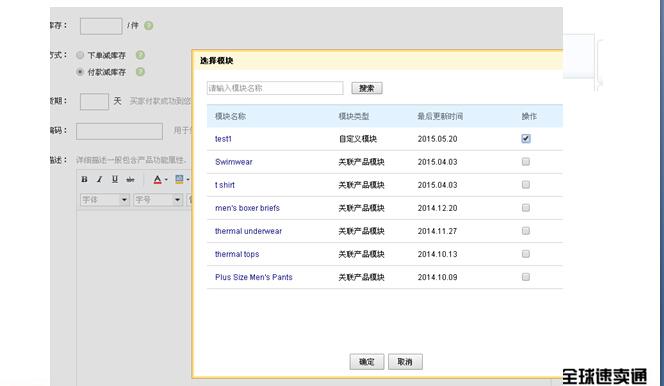Toggle bold formatting in the editor
Screen dimensions: 664x386
(x=84, y=179)
